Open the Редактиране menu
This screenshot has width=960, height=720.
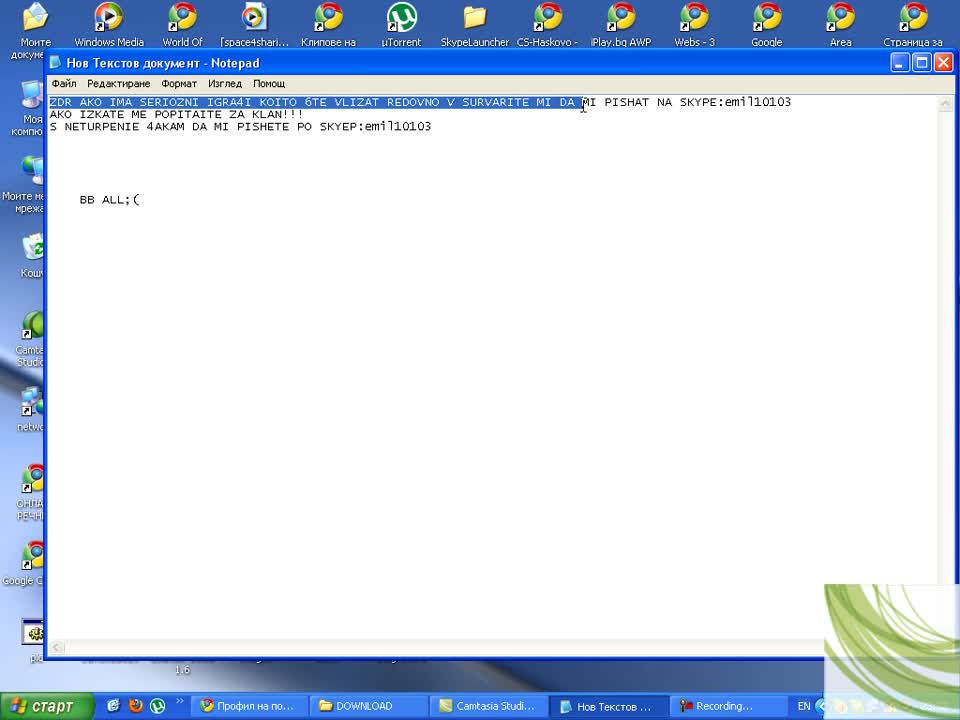[x=118, y=83]
